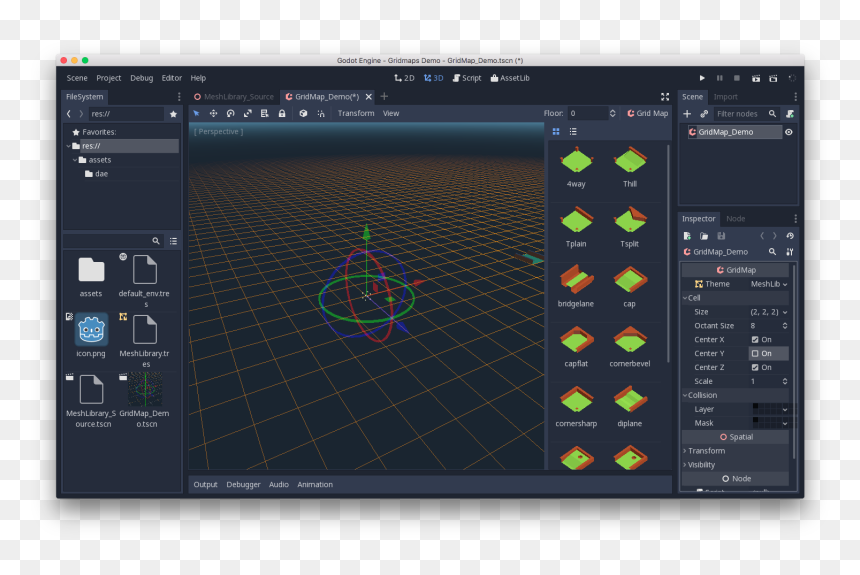This screenshot has height=575, width=860.
Task: Click the Inspector save resource icon
Action: tap(721, 236)
